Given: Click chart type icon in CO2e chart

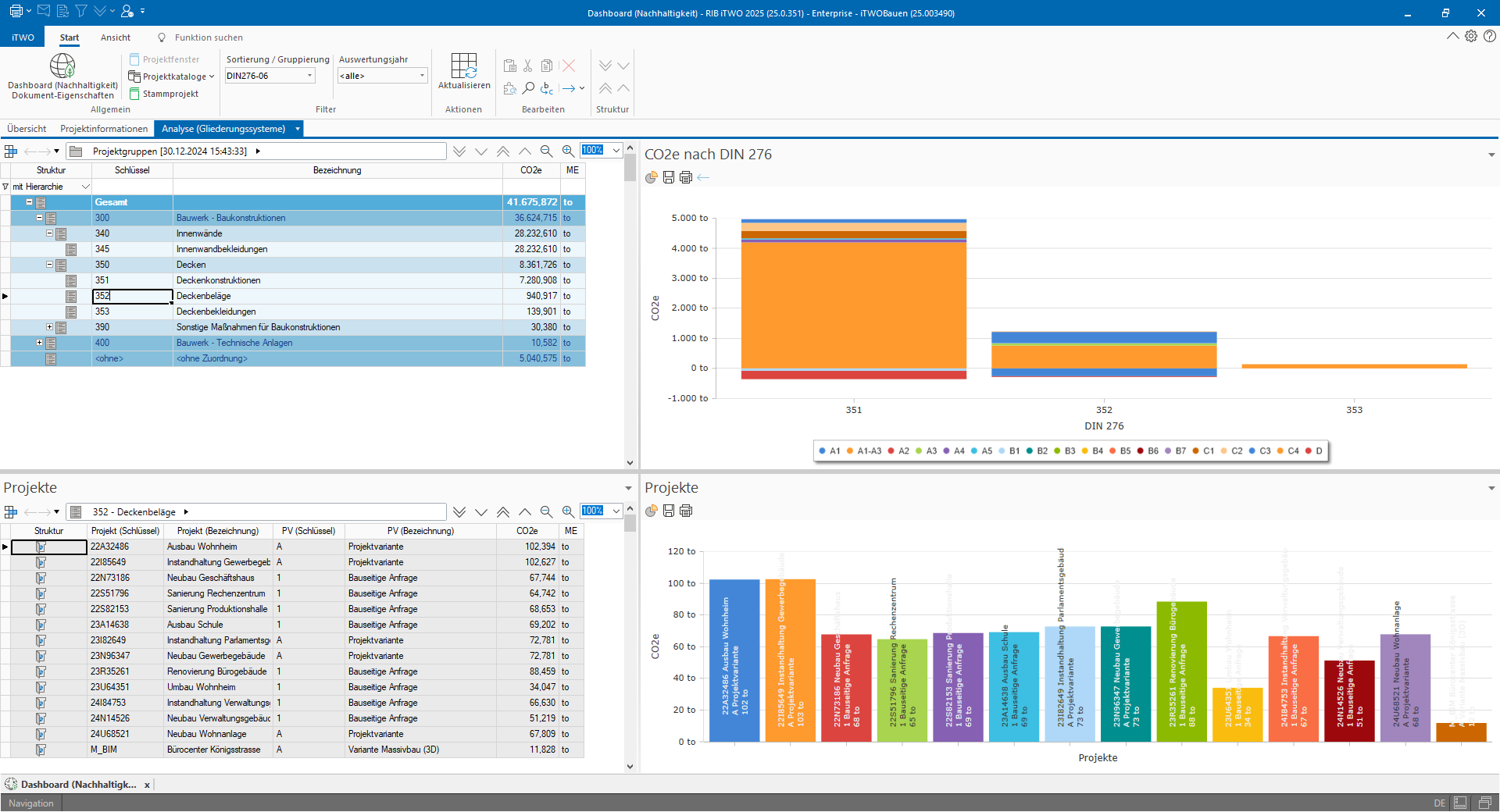Looking at the screenshot, I should 652,177.
